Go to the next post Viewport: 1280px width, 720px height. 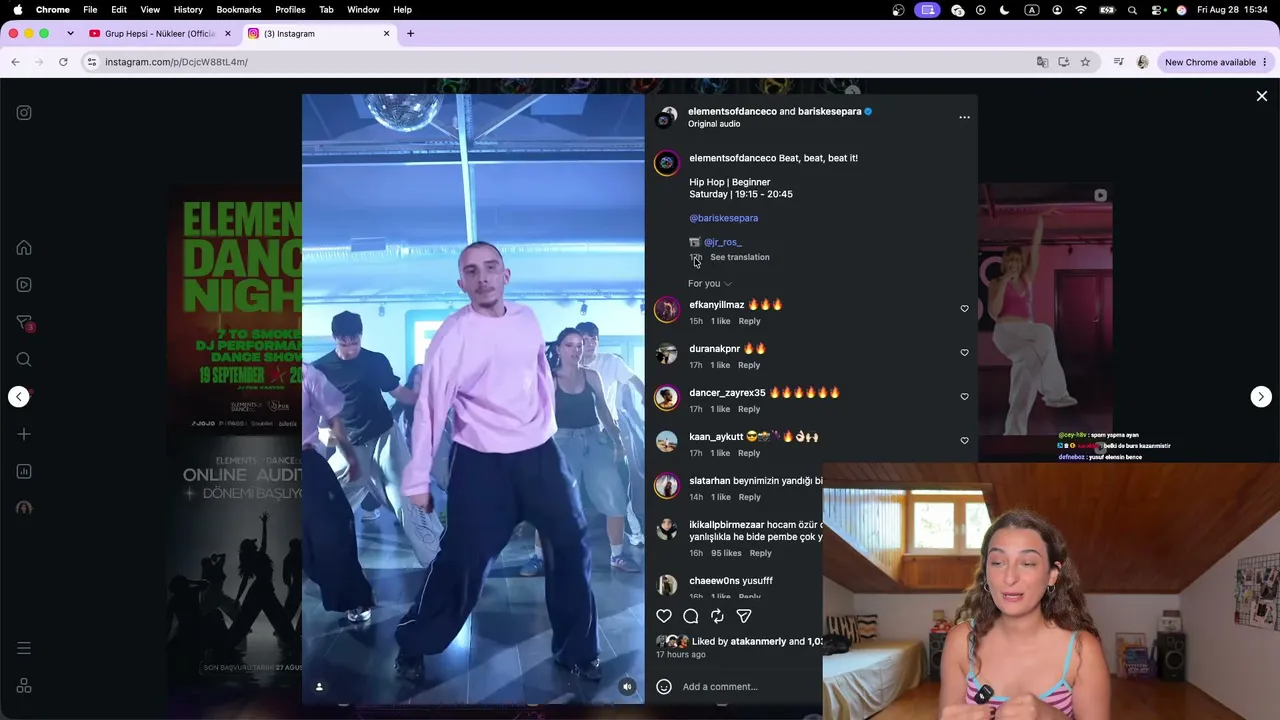pos(1261,397)
